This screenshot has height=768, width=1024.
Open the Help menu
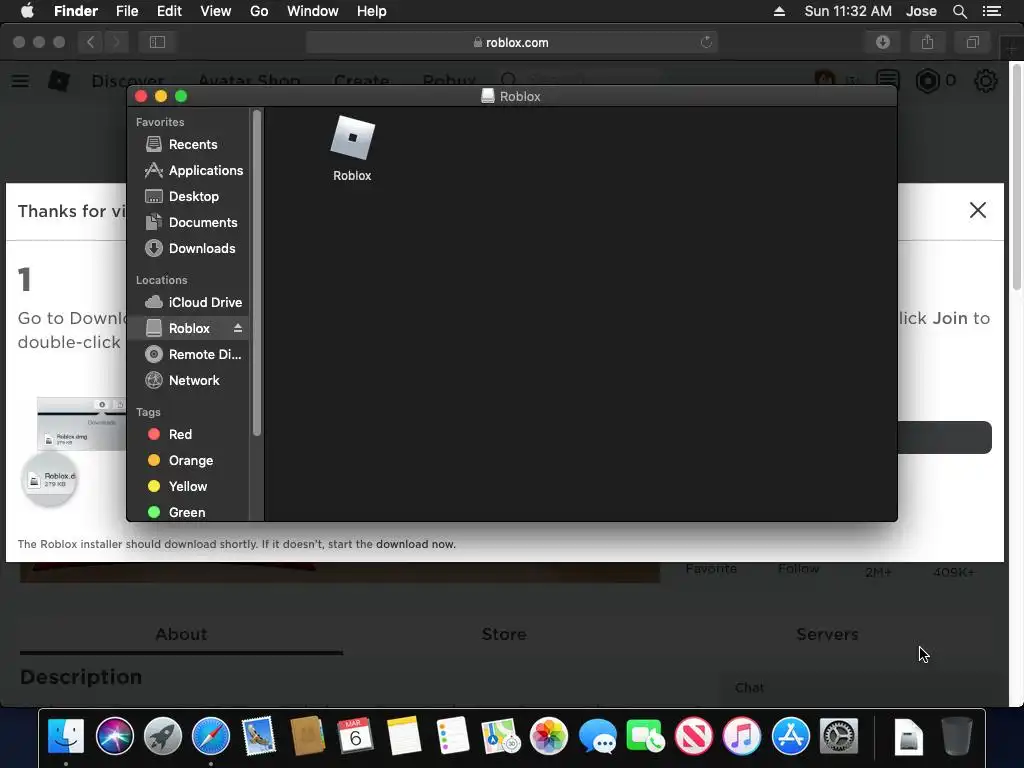pos(372,11)
